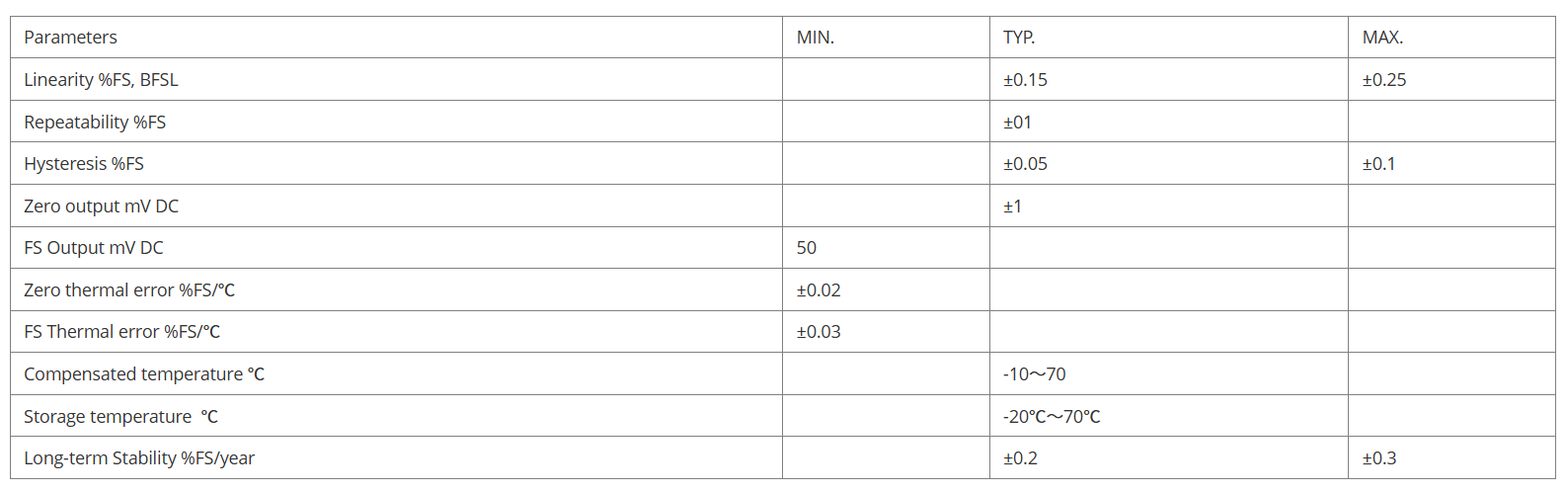
Task: Click the ±0.03 FS thermal error value
Action: point(819,332)
